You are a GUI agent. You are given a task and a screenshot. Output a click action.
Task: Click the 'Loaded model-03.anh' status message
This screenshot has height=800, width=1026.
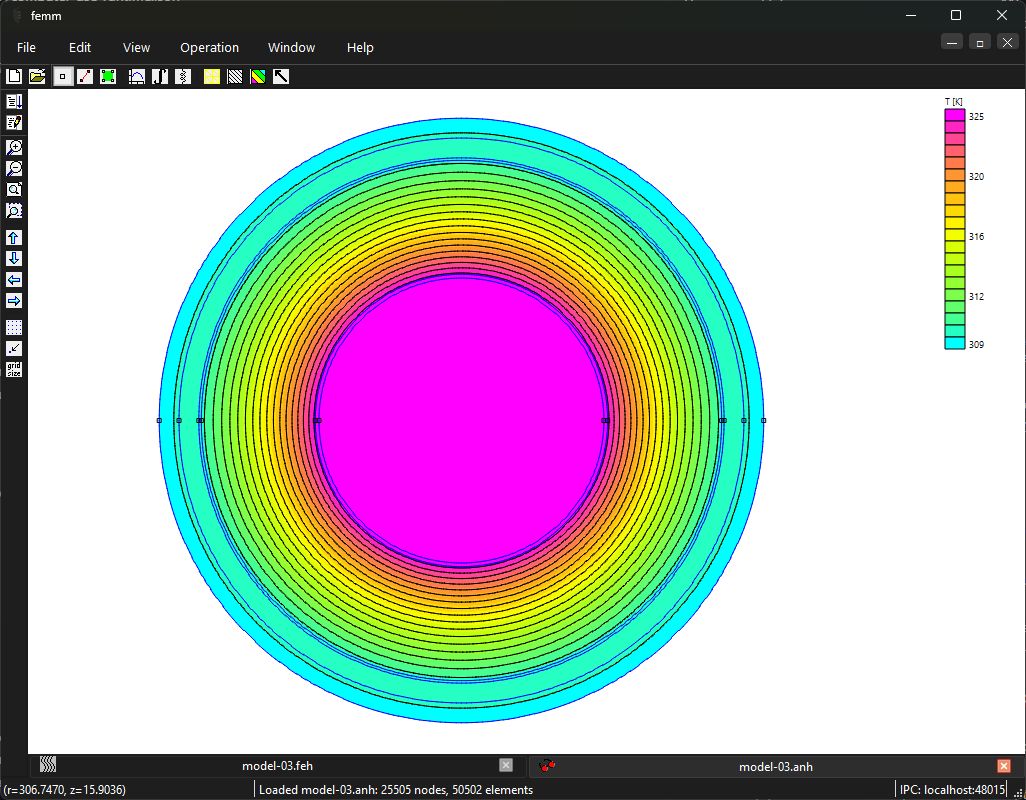(396, 790)
